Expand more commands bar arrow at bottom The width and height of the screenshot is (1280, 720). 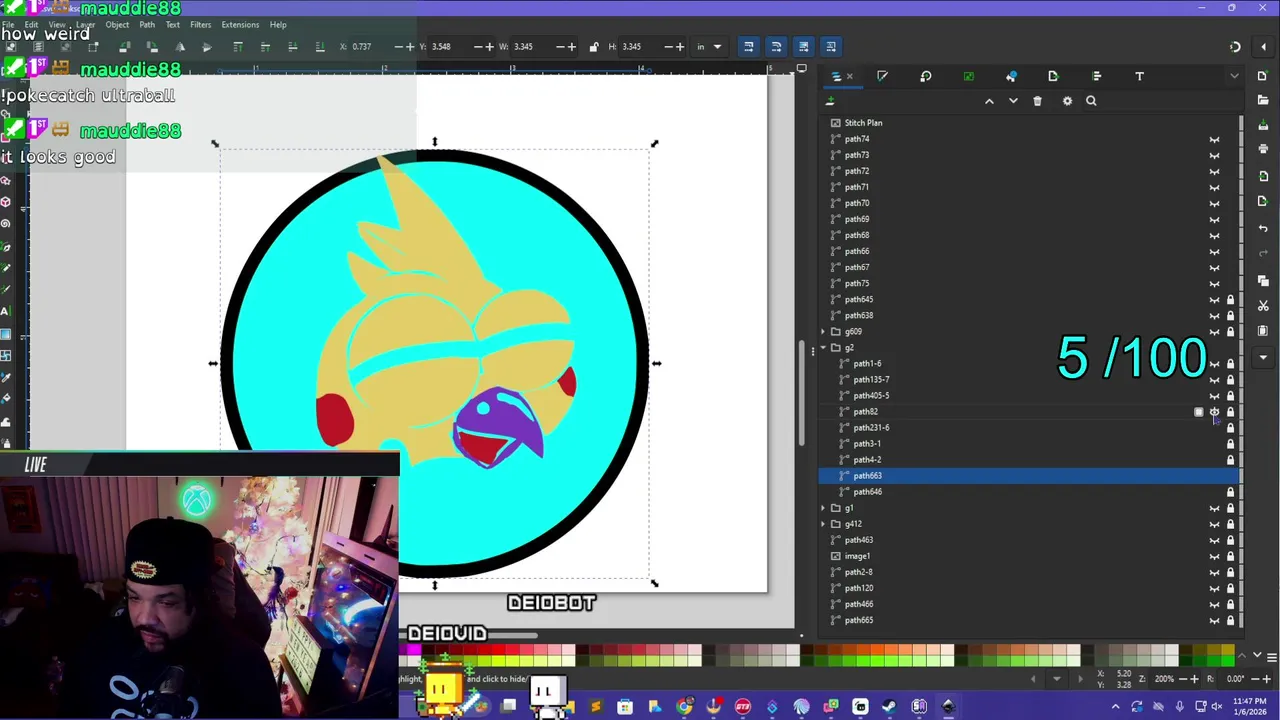point(1263,357)
